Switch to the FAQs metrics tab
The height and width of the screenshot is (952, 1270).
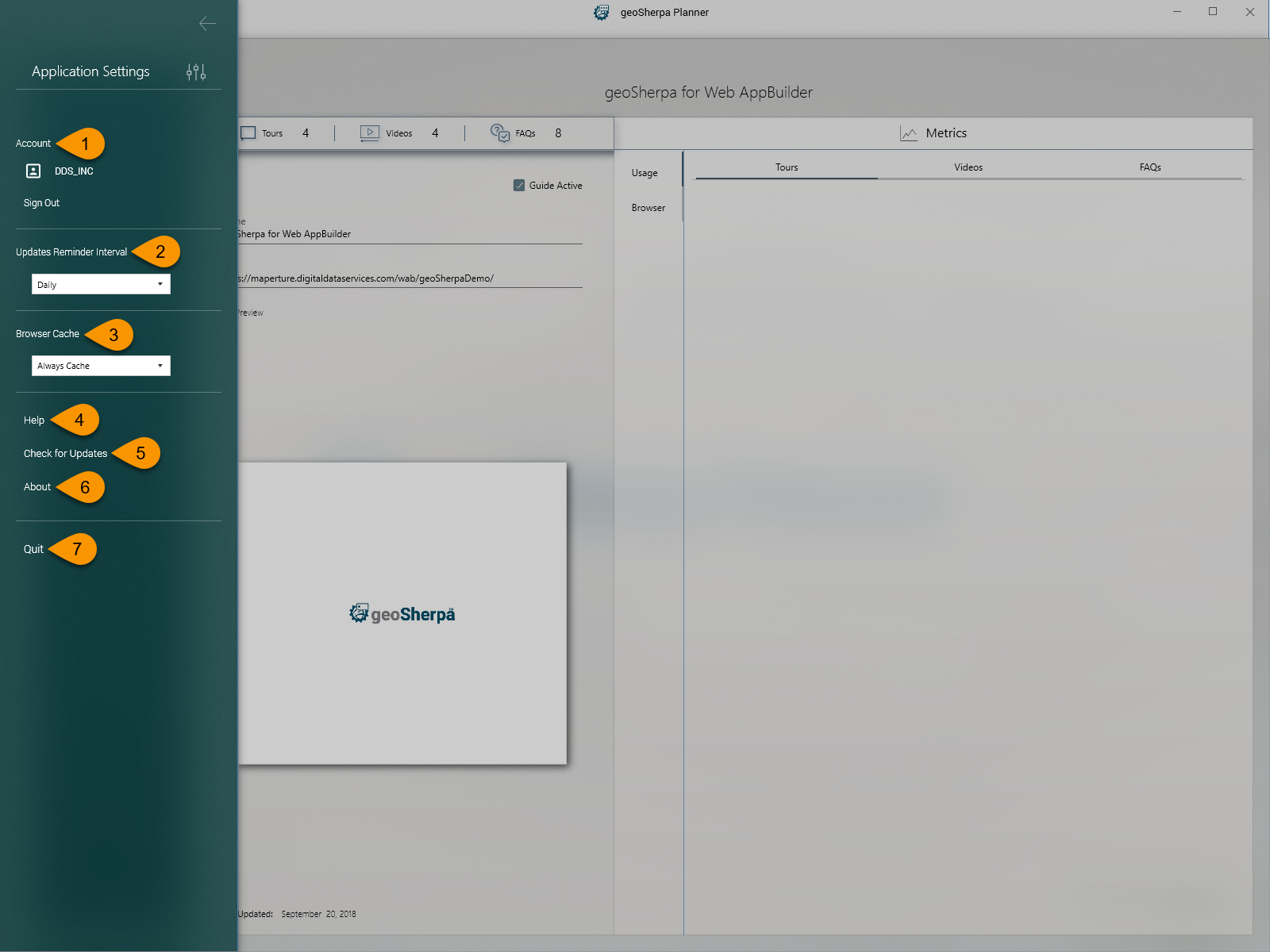point(1150,167)
